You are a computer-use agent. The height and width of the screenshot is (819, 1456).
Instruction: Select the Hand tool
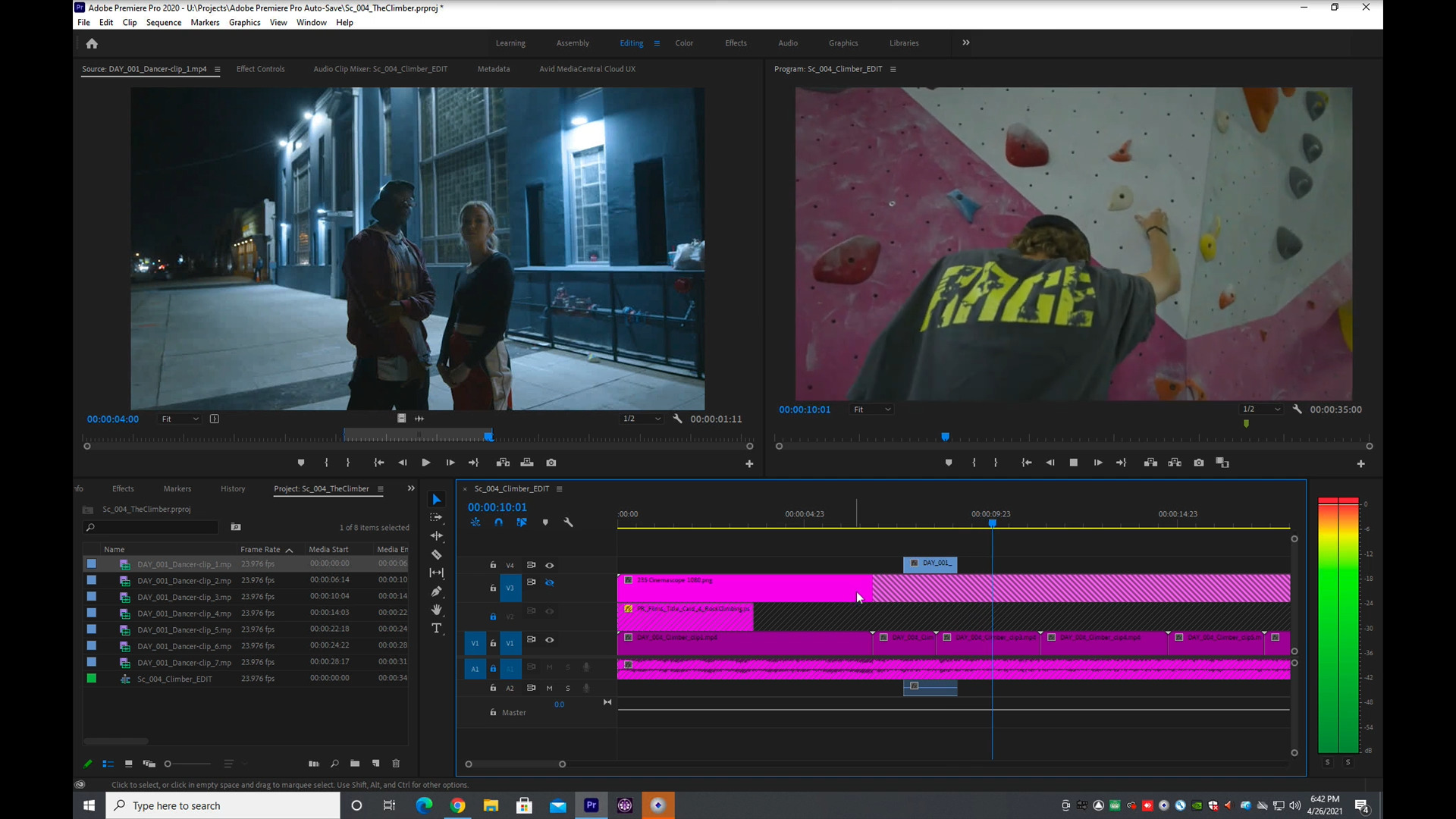(437, 610)
